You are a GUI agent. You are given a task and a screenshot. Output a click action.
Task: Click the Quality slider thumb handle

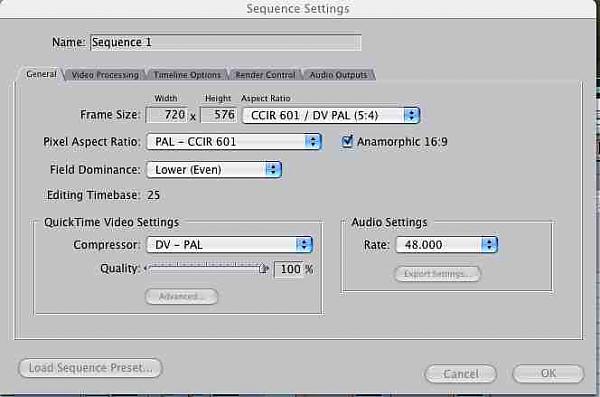[x=263, y=268]
